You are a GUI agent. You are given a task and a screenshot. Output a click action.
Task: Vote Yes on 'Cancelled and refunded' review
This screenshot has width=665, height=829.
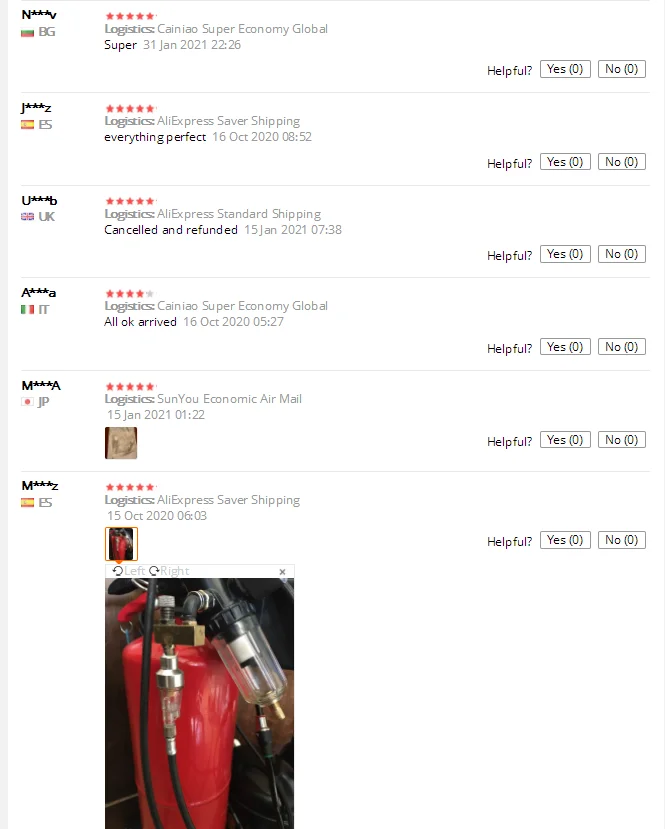[565, 254]
